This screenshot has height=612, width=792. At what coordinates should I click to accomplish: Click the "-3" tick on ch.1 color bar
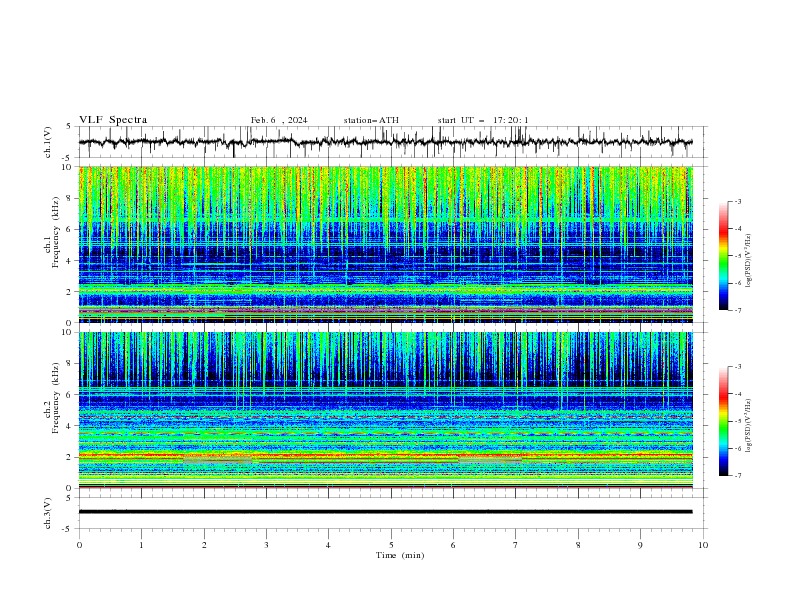[x=737, y=201]
